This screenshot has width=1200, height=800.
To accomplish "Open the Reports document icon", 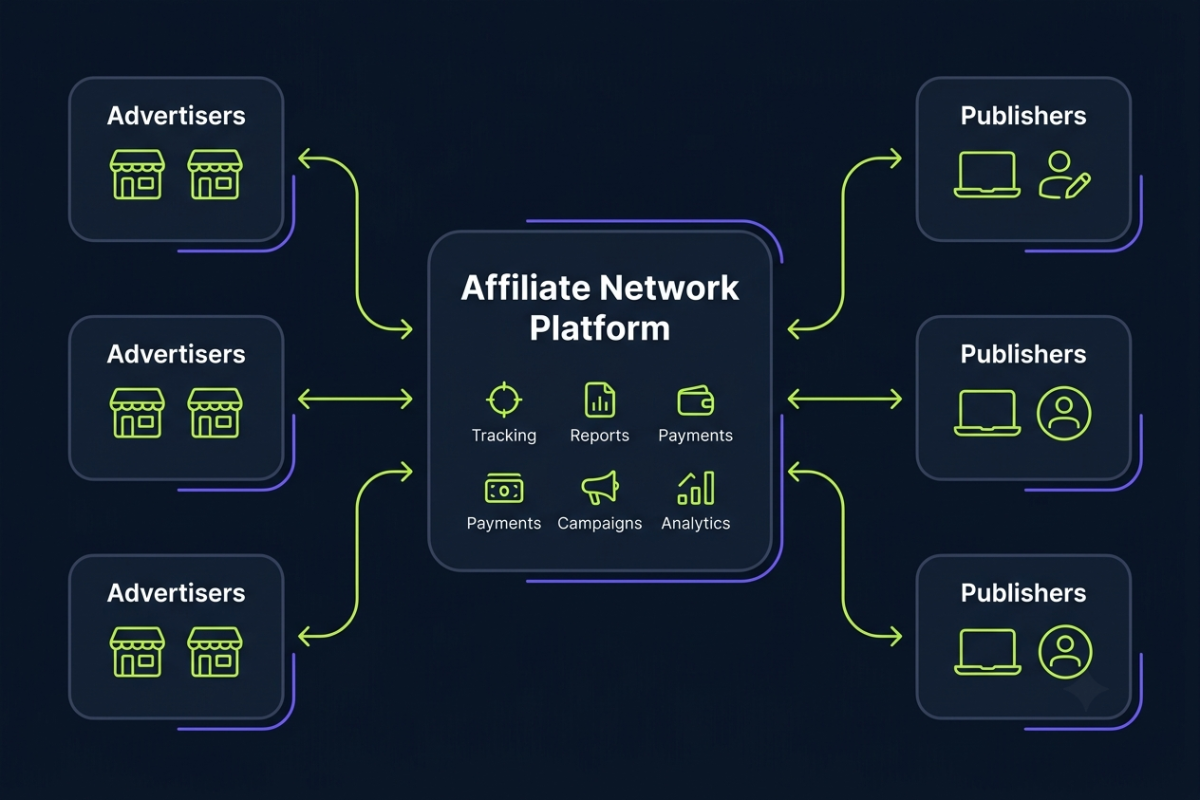I will [x=600, y=400].
